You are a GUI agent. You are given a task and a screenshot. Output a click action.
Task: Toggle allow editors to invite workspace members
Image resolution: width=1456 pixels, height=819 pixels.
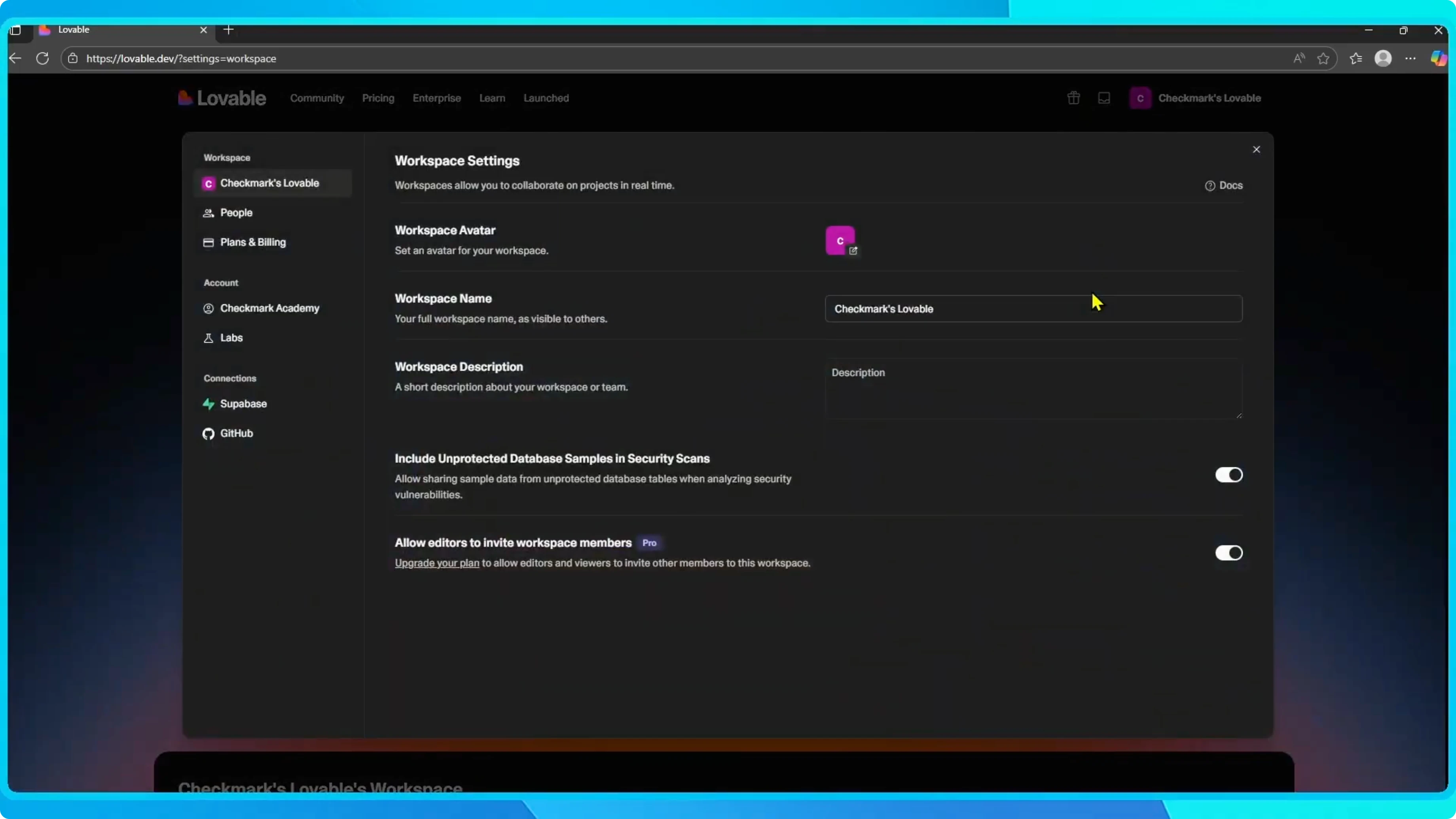coord(1229,553)
